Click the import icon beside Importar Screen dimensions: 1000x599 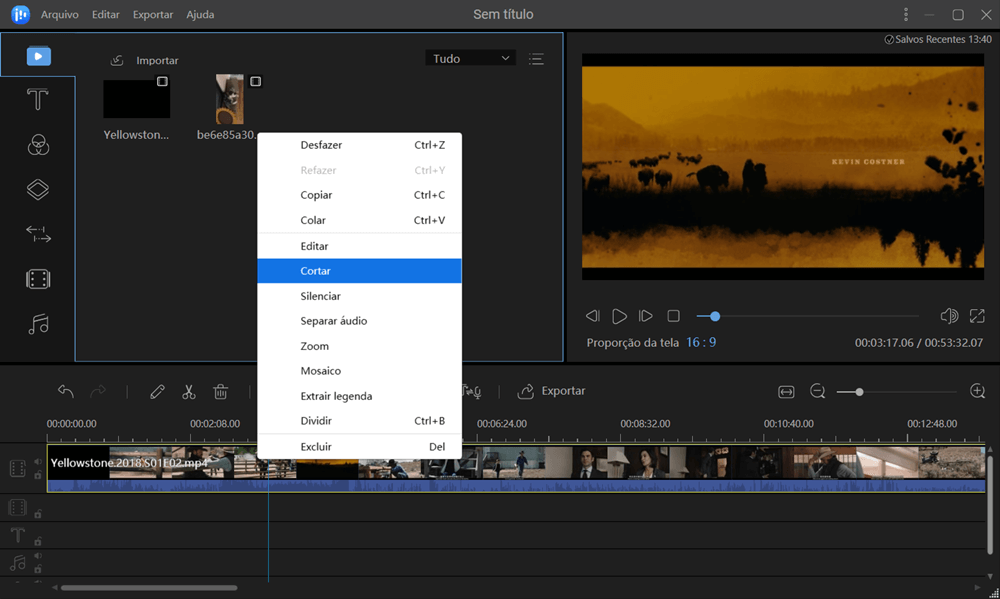tap(117, 61)
